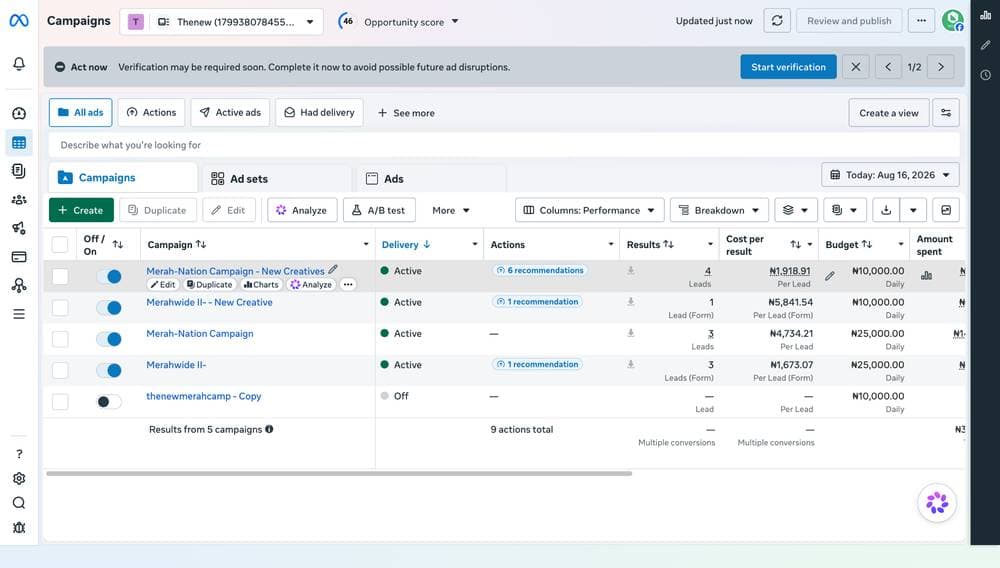1000x568 pixels.
Task: Select the Active ads view
Action: coord(230,113)
